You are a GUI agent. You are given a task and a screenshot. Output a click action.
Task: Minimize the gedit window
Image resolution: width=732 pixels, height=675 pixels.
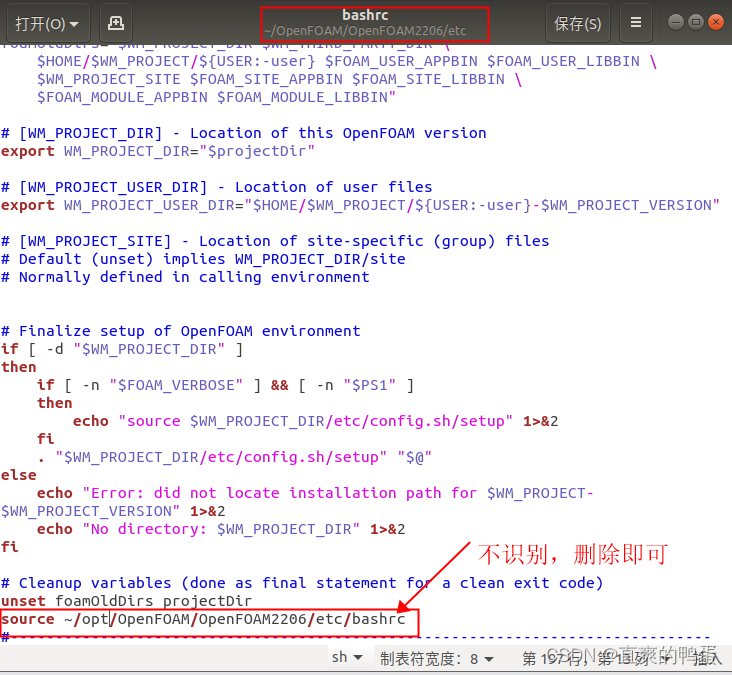point(676,22)
